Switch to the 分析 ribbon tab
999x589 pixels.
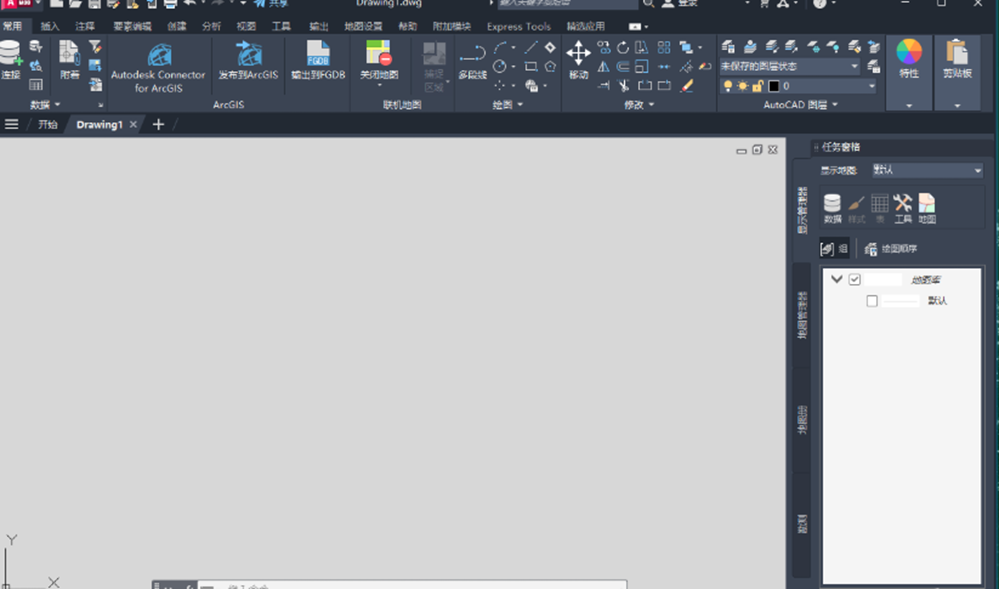pos(211,26)
